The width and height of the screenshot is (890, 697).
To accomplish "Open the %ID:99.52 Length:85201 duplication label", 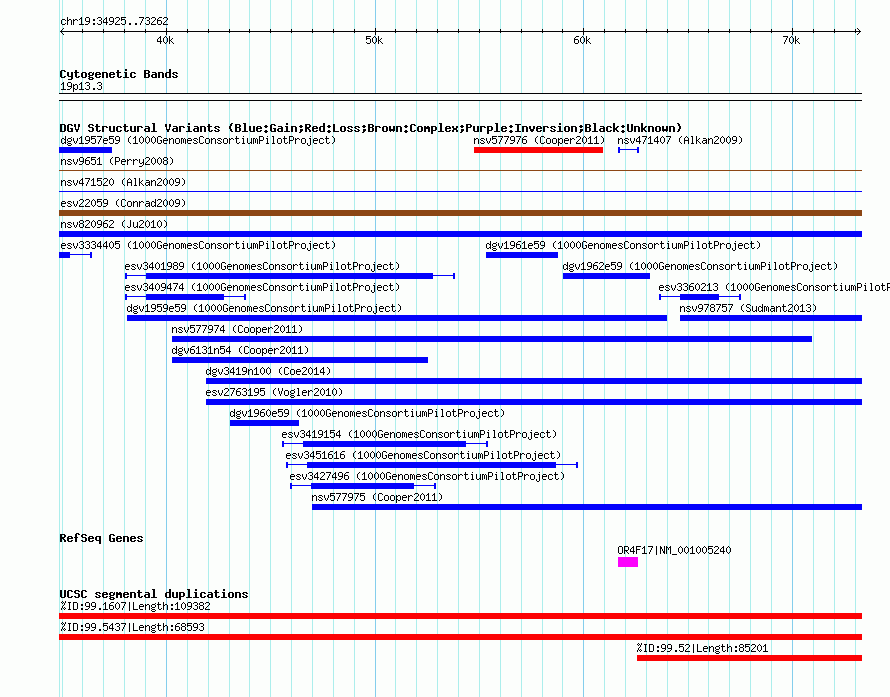I will pyautogui.click(x=702, y=648).
